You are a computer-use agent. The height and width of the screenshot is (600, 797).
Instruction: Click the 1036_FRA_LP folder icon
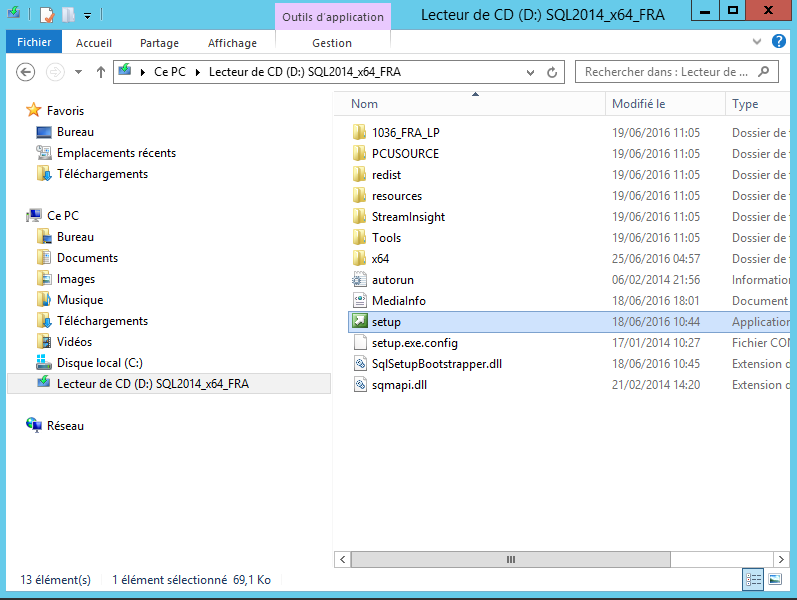[359, 133]
